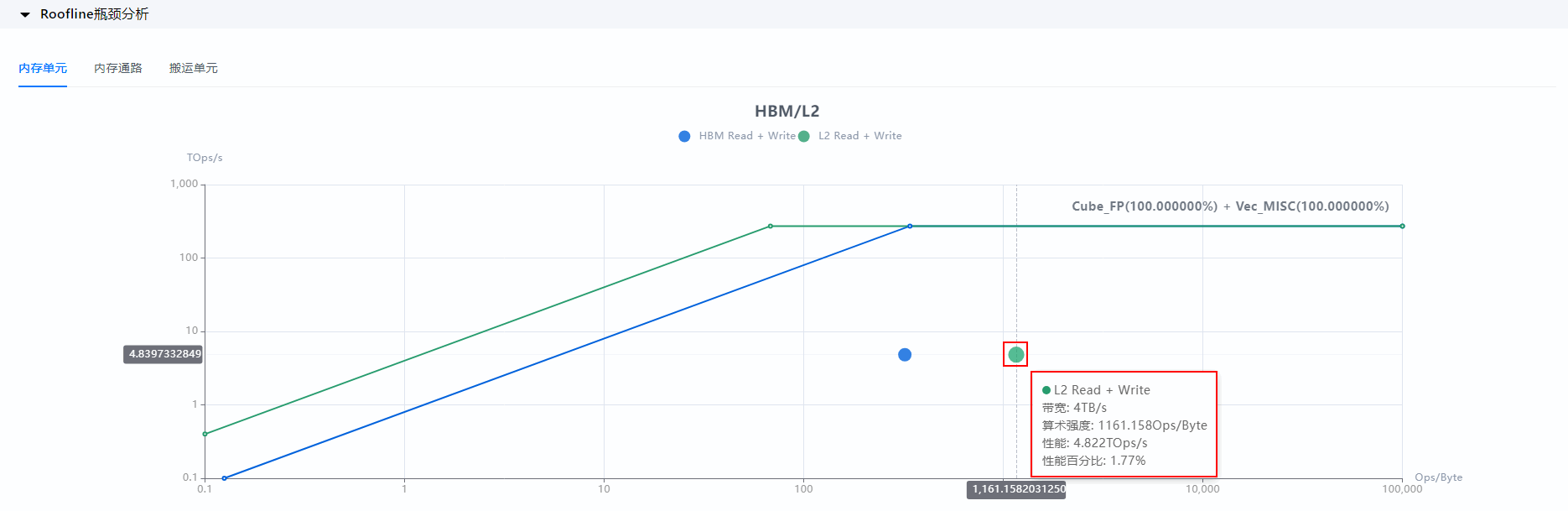Screen dimensions: 1568x511
Task: Open the 搬运单元 tab
Action: (x=194, y=68)
